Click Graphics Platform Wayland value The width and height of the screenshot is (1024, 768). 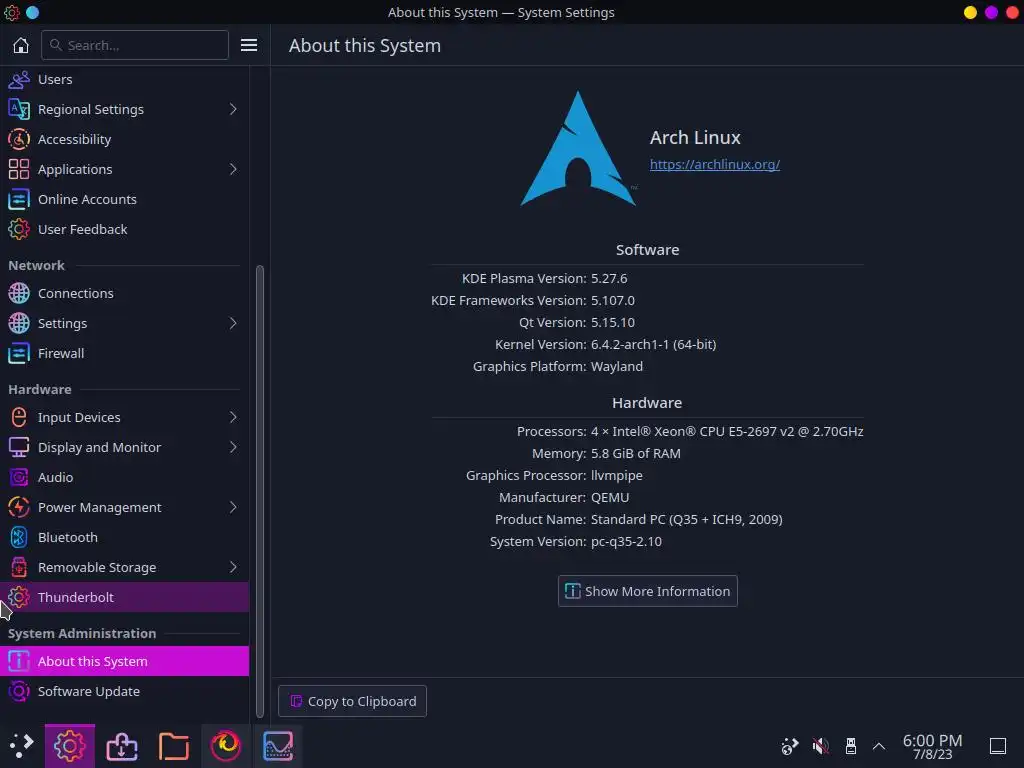[x=616, y=366]
